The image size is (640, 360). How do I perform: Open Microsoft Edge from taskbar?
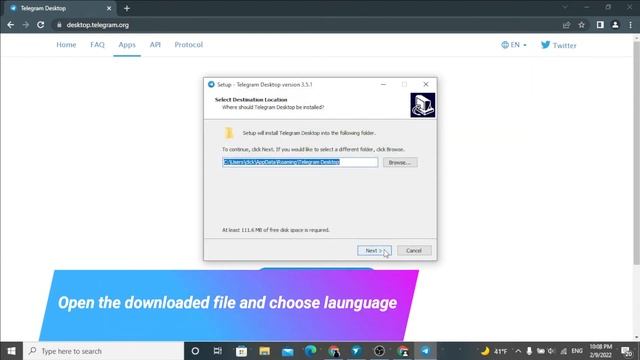311,351
